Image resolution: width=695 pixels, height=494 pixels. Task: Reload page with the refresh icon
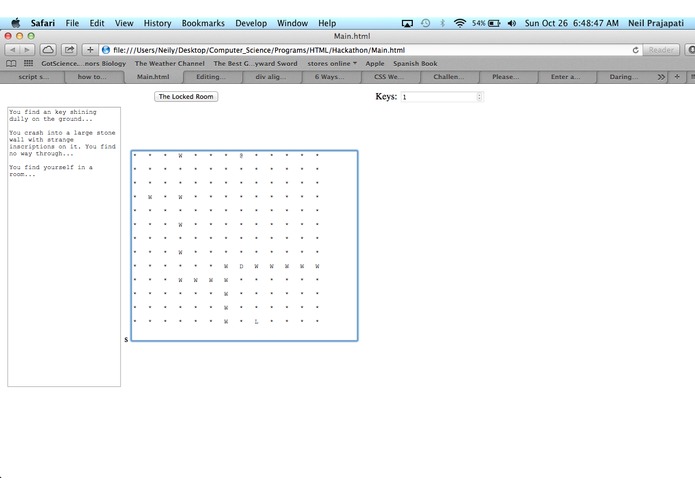coord(635,50)
